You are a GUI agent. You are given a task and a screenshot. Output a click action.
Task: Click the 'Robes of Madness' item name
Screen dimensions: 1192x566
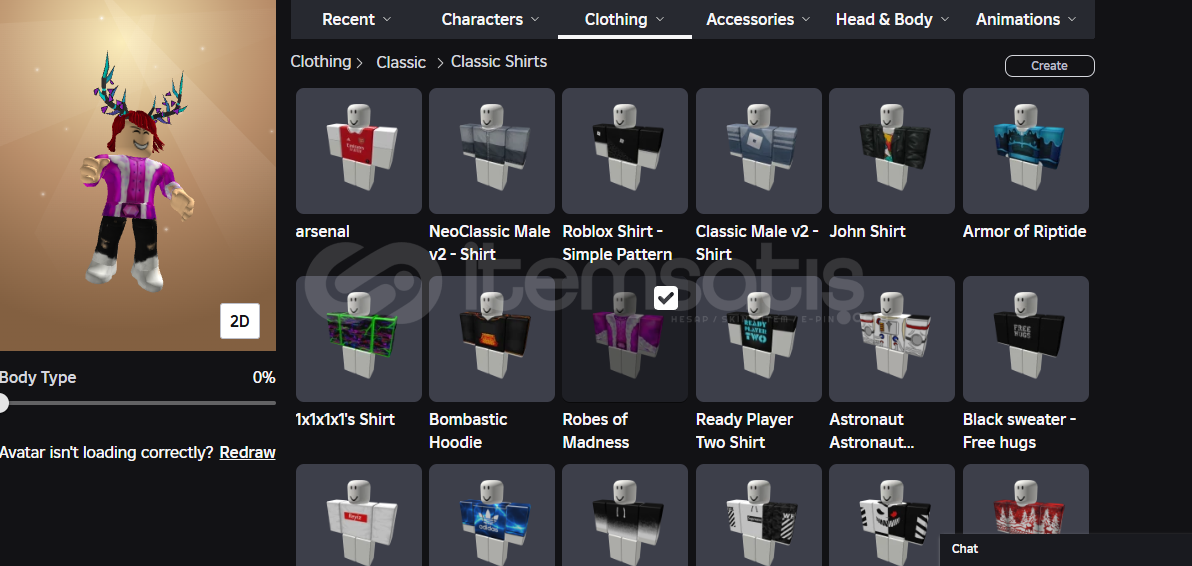click(x=596, y=431)
